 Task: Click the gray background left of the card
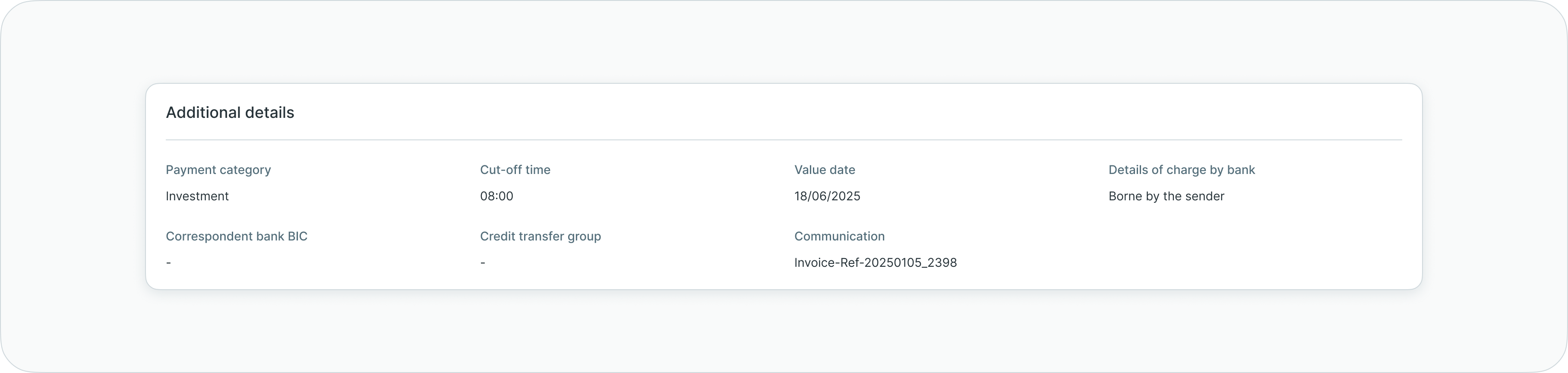(73, 186)
